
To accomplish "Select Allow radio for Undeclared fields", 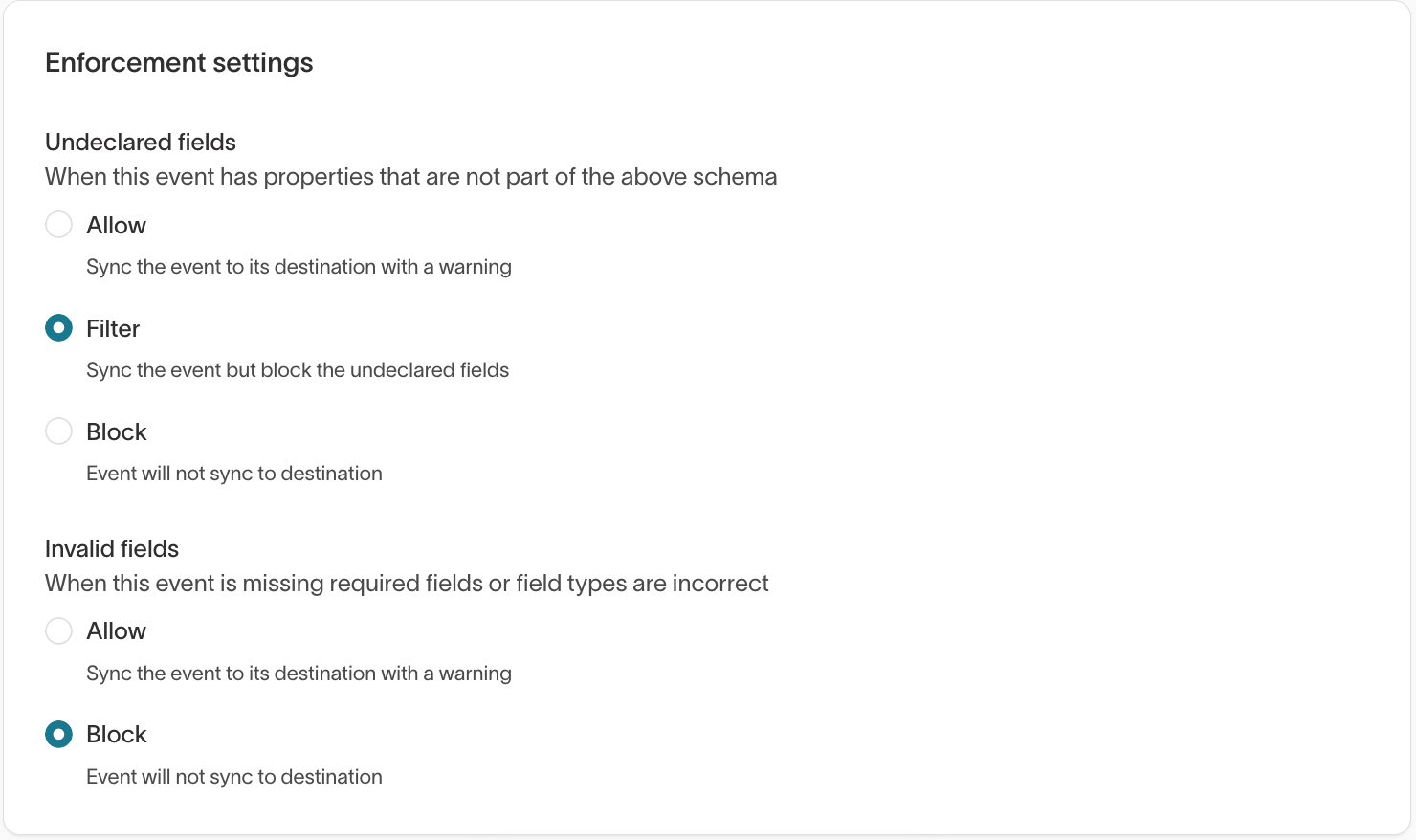I will tap(58, 225).
